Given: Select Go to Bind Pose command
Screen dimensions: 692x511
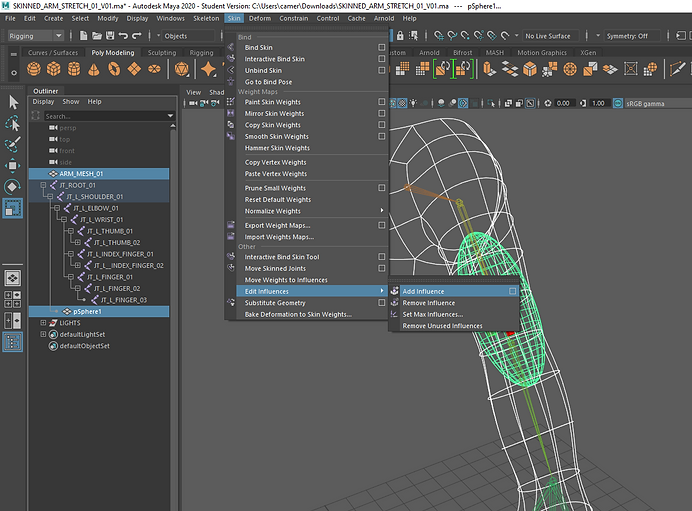Looking at the screenshot, I should [312, 82].
